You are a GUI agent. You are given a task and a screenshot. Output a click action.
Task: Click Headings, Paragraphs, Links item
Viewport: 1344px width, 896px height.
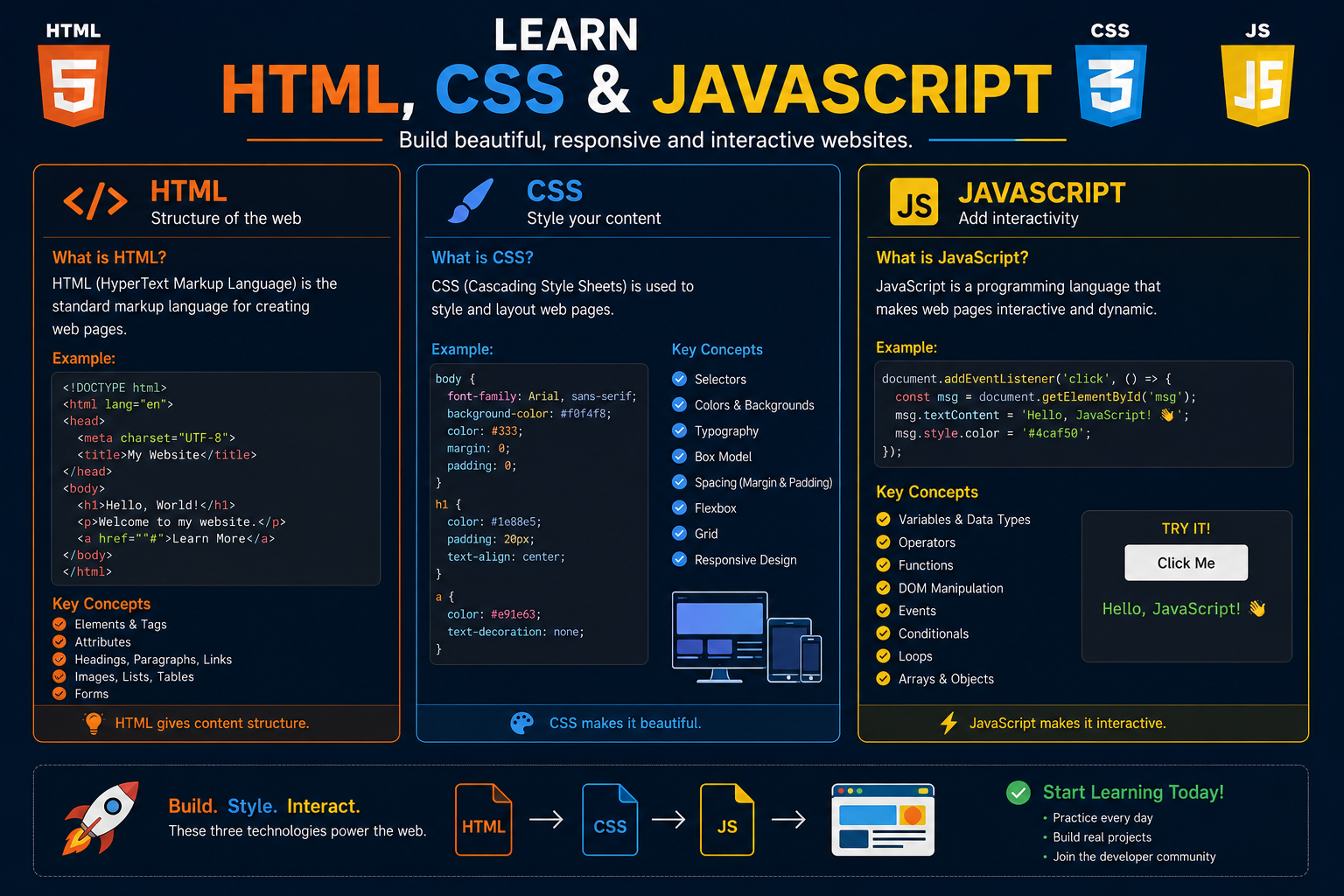[153, 659]
